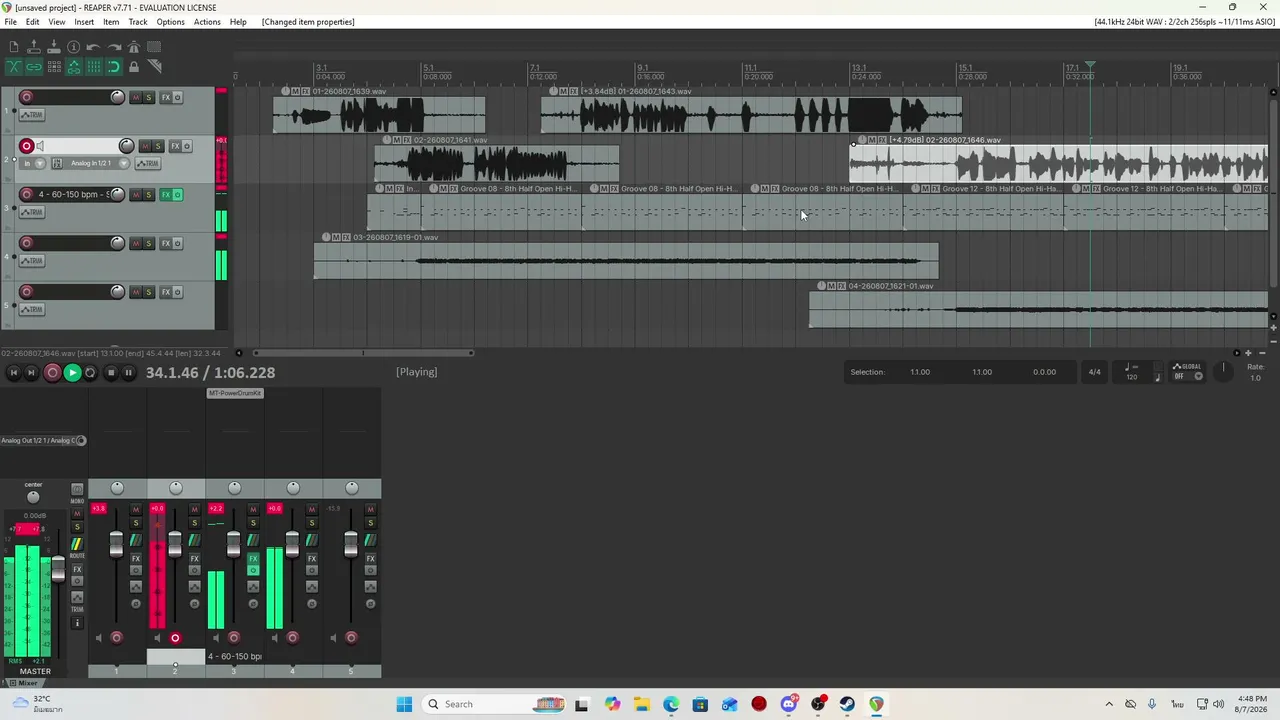The height and width of the screenshot is (720, 1280).
Task: Open the Edit menu
Action: pyautogui.click(x=32, y=22)
